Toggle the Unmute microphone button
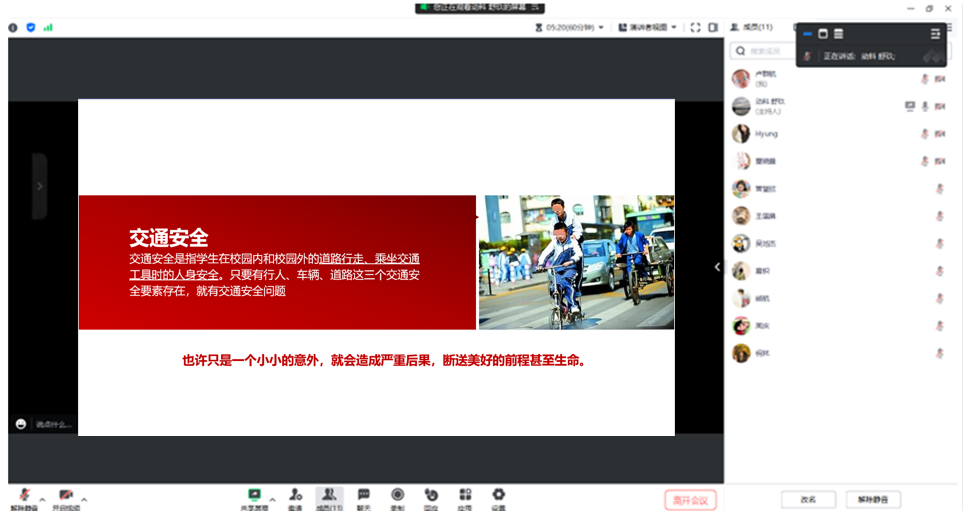 point(23,497)
